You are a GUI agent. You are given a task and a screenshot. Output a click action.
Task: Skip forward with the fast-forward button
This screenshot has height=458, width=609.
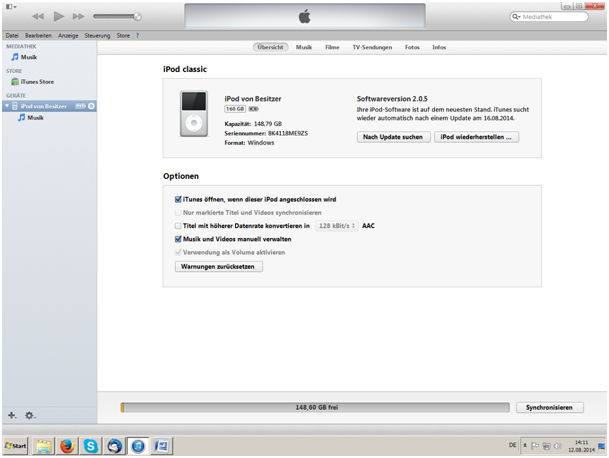[78, 16]
